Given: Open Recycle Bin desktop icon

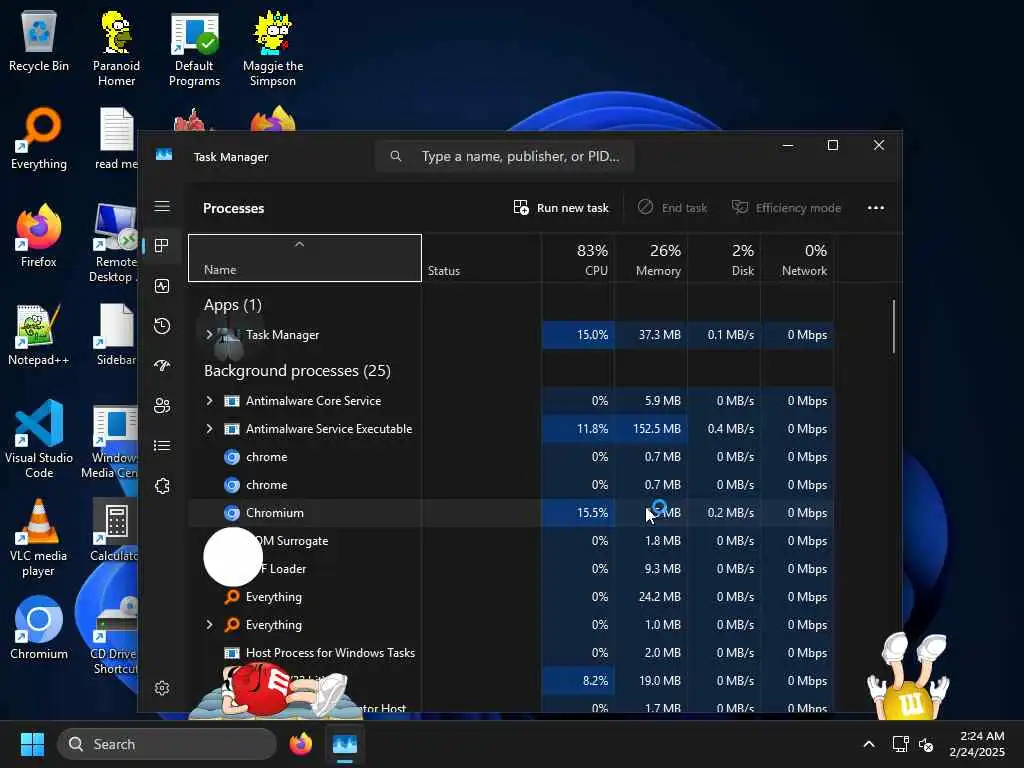Looking at the screenshot, I should (39, 42).
